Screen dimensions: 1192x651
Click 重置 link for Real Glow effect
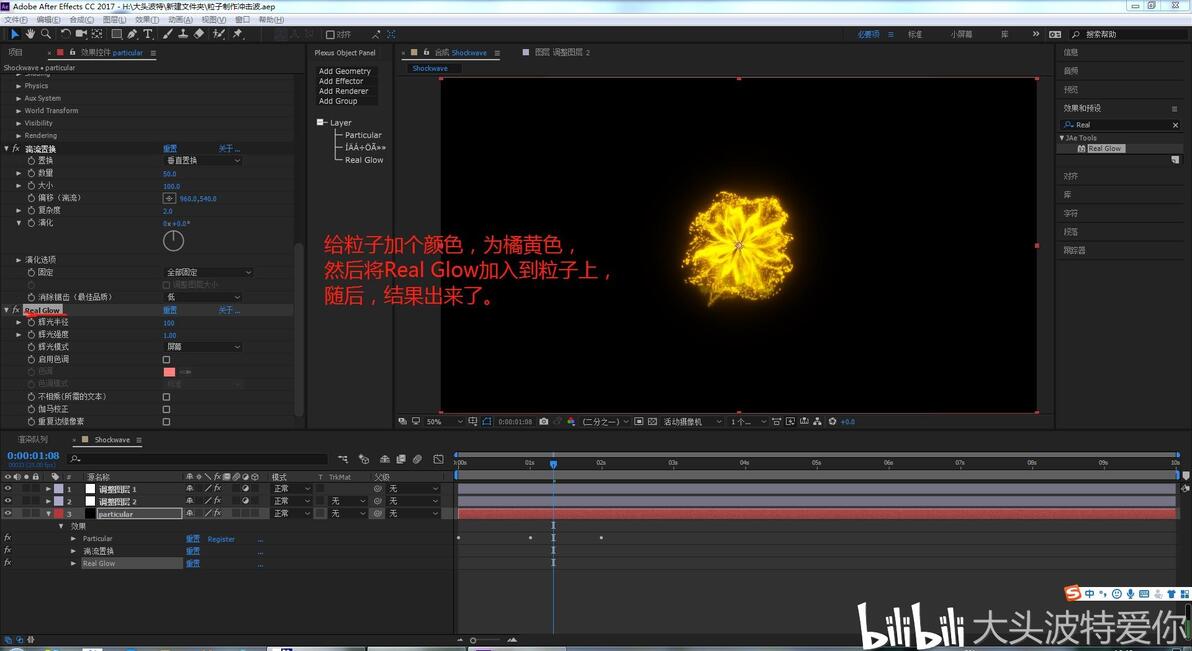coord(170,310)
